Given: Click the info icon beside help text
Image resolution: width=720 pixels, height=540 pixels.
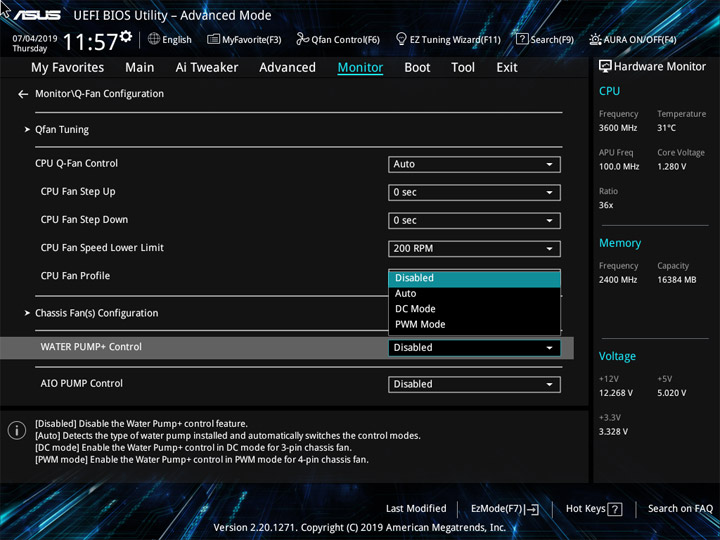Looking at the screenshot, I should click(x=17, y=430).
